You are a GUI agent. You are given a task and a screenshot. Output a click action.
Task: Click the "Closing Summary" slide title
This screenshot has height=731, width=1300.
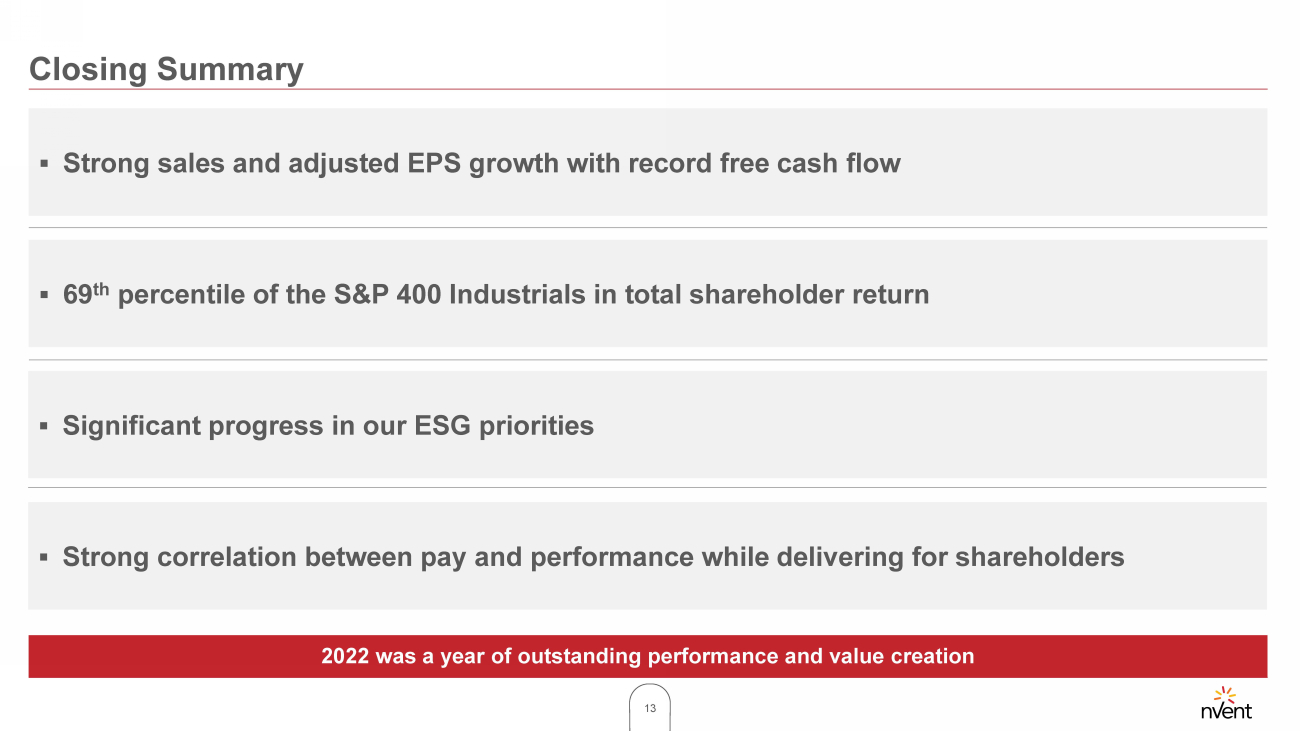pyautogui.click(x=166, y=69)
